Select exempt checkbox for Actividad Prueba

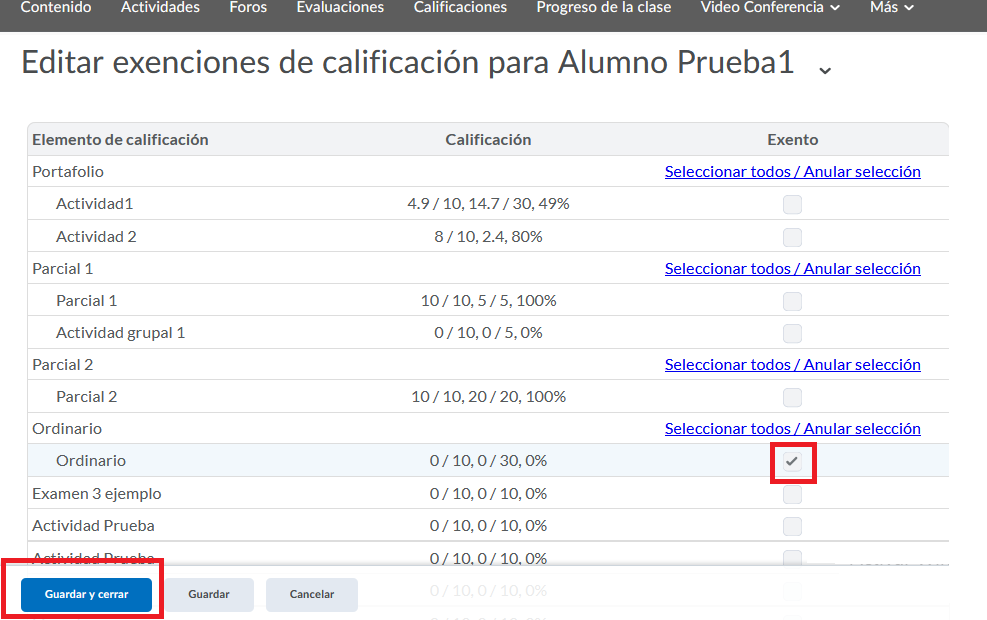click(792, 526)
